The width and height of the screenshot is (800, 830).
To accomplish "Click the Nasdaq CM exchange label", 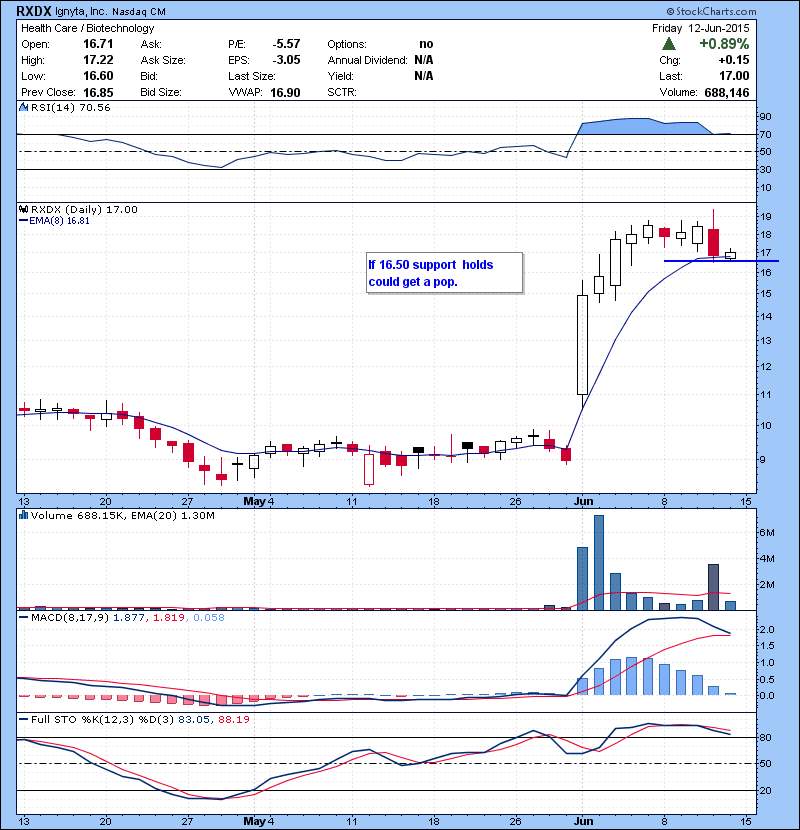I will pos(139,12).
